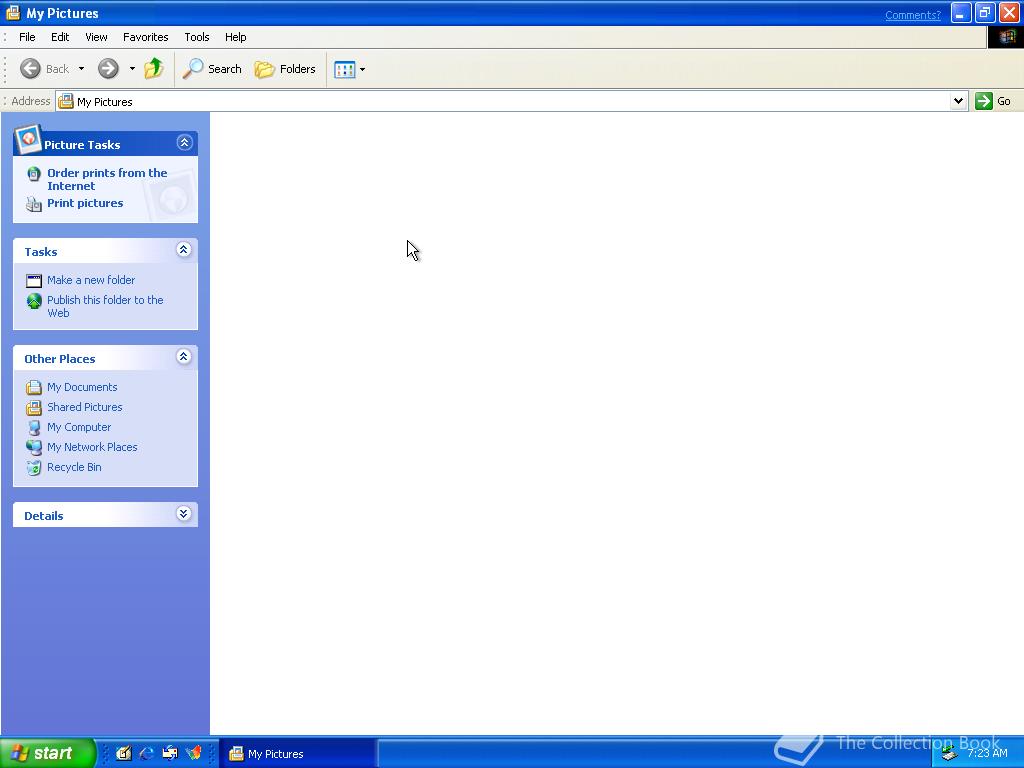Open the Forward history dropdown arrow
Viewport: 1024px width, 768px height.
coord(132,69)
